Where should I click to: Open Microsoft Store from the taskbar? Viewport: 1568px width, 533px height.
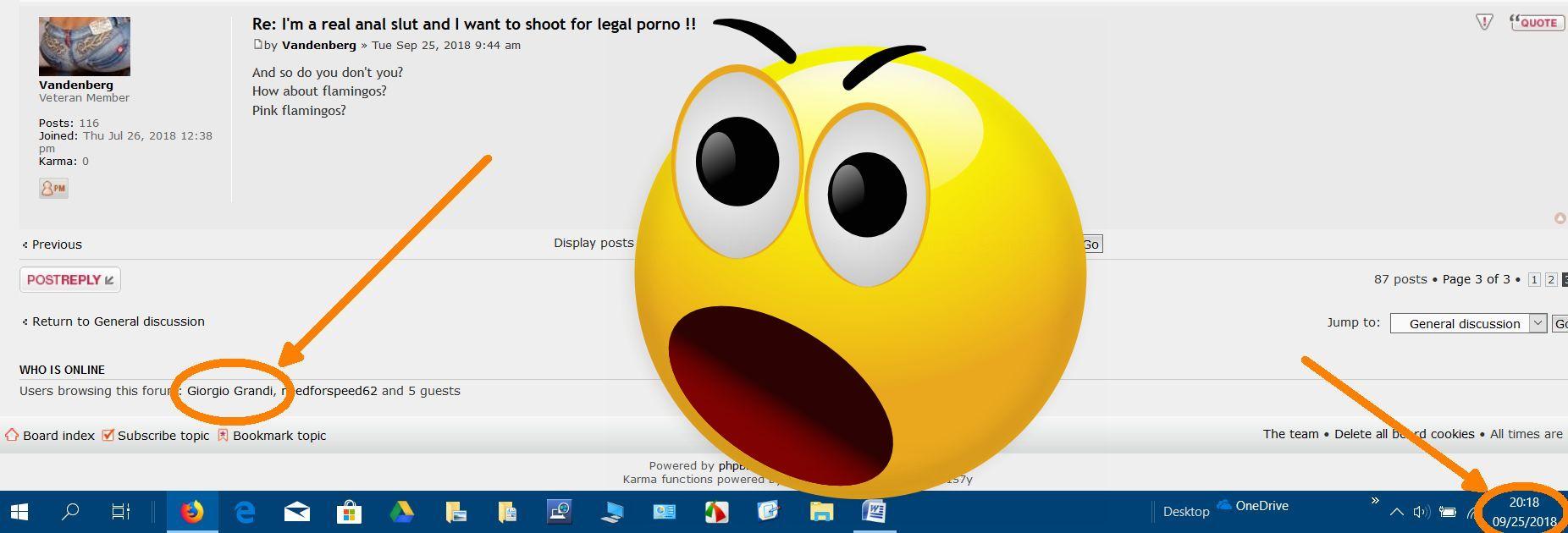(x=349, y=512)
